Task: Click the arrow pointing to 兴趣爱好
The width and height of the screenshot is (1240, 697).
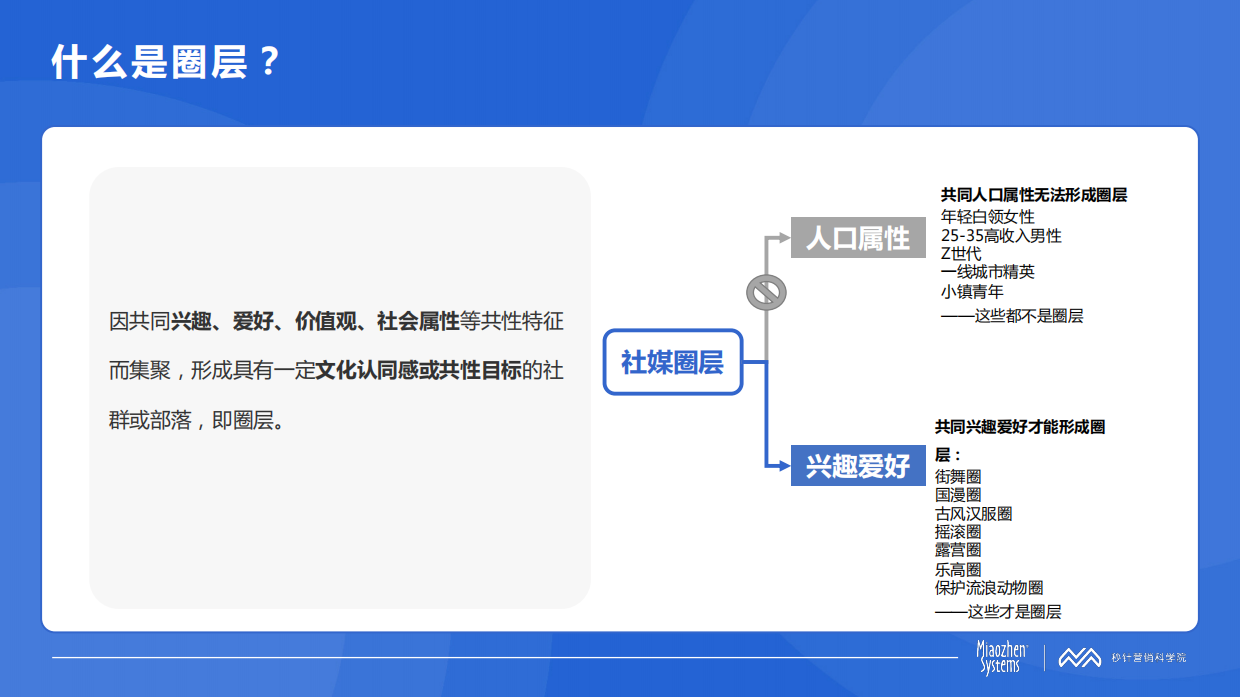Action: pyautogui.click(x=783, y=465)
